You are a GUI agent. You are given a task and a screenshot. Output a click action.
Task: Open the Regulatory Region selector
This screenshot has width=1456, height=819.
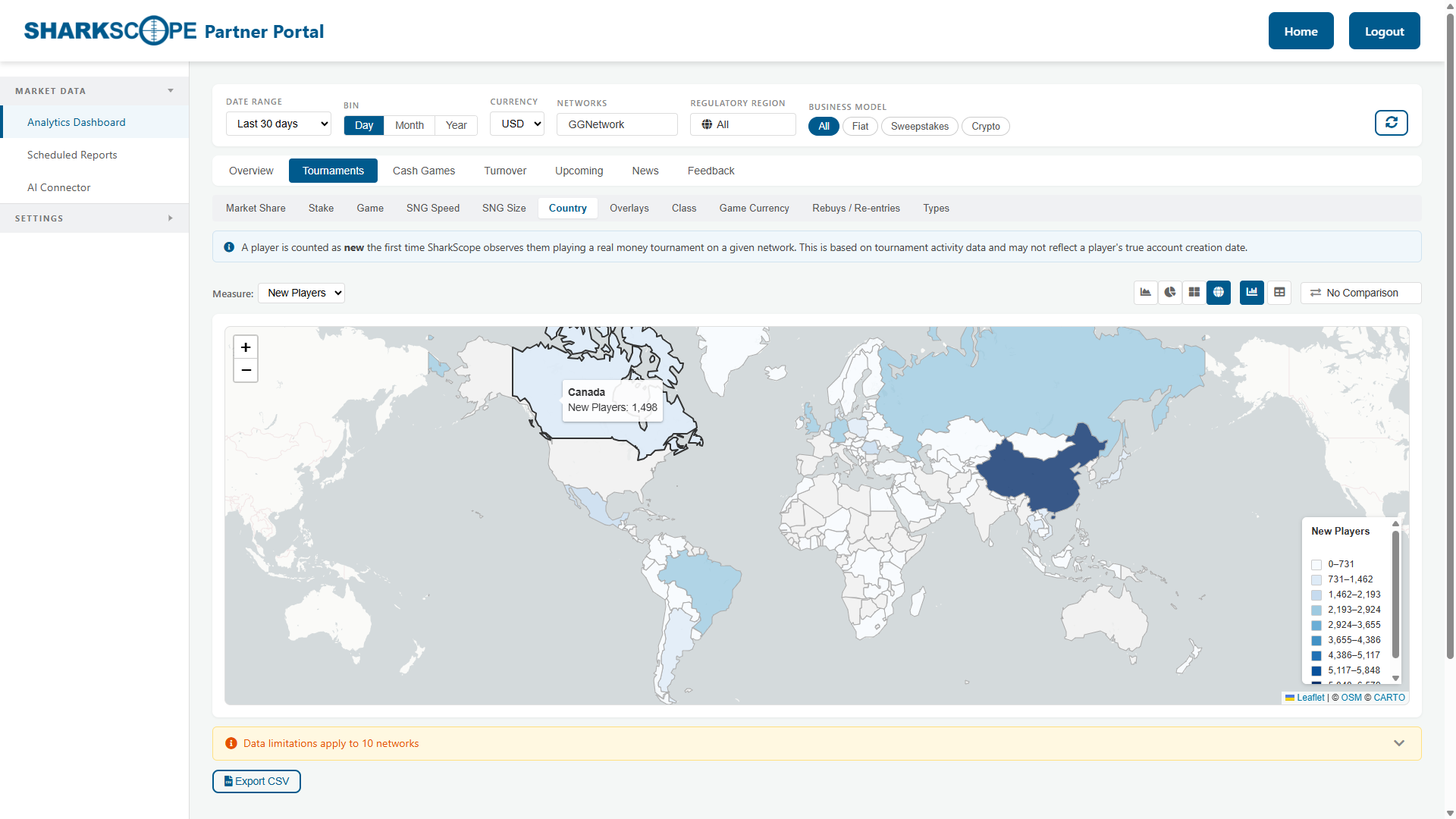(743, 124)
